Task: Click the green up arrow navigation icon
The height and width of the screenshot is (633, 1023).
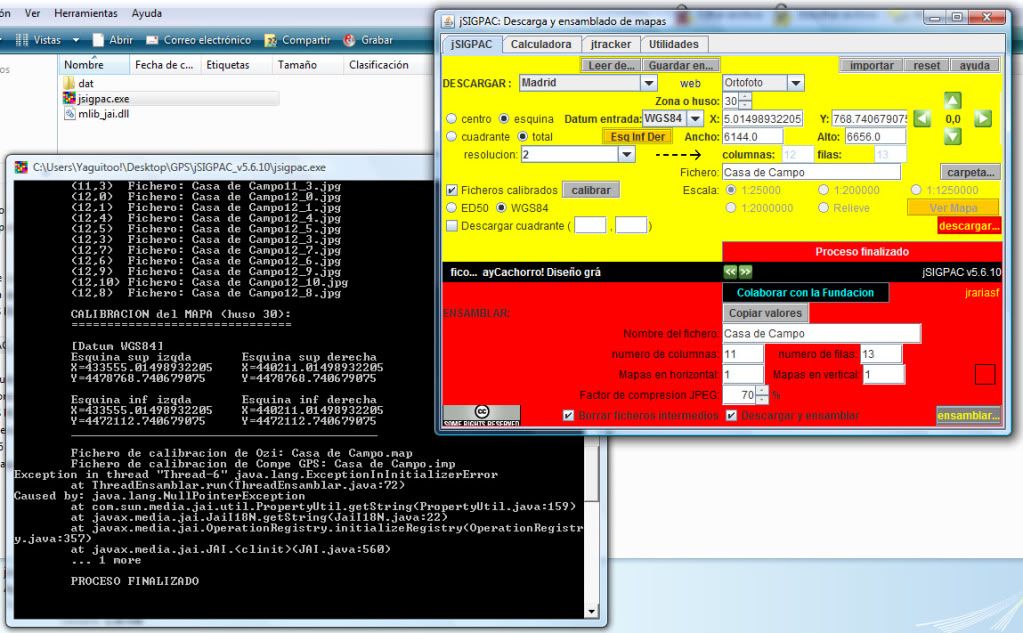Action: (952, 100)
